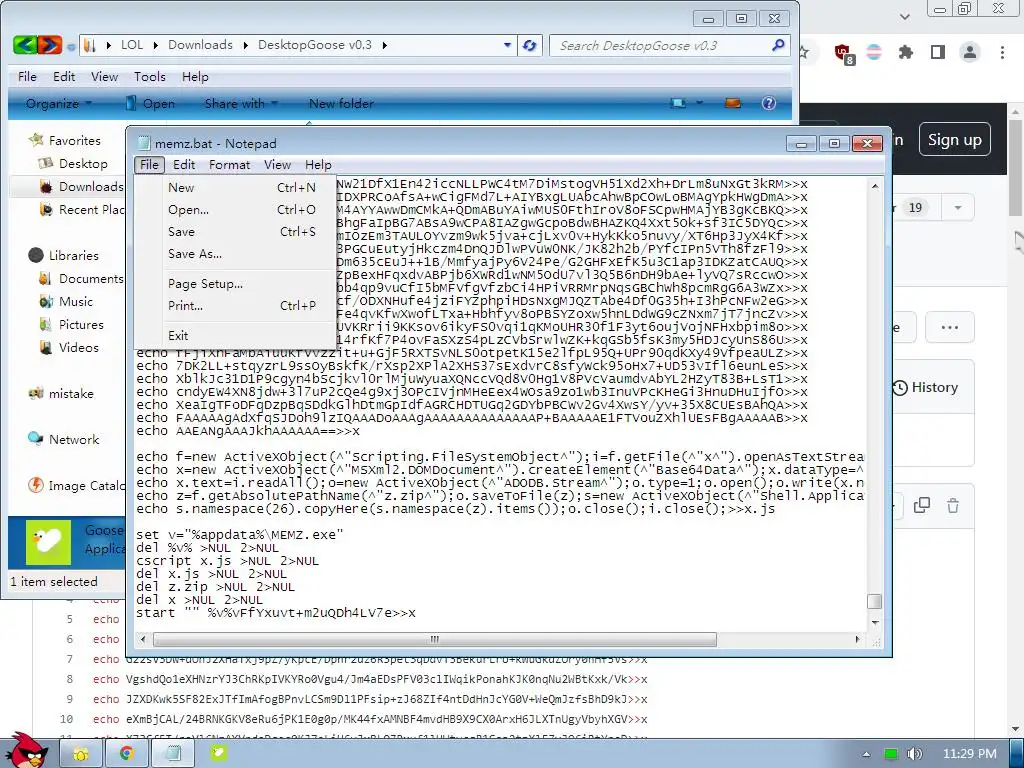The width and height of the screenshot is (1024, 768).
Task: Click Notepad's horizontal scrollbar right arrow
Action: tap(857, 639)
